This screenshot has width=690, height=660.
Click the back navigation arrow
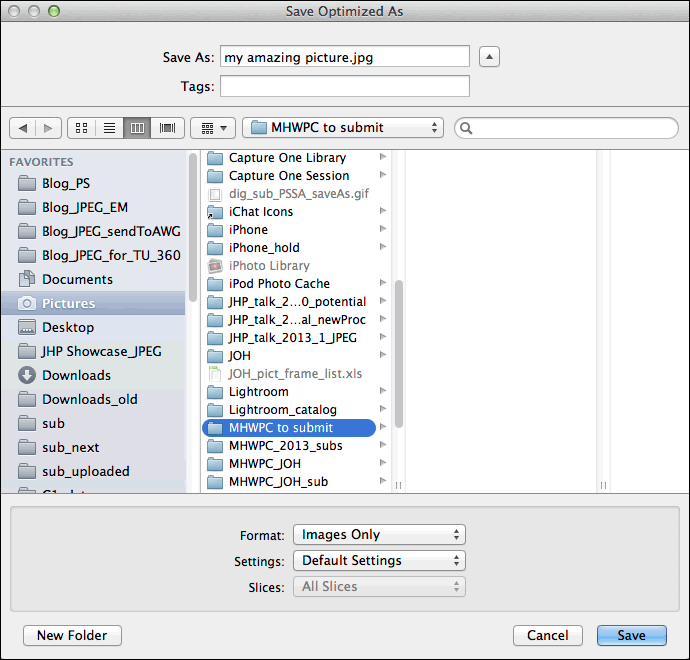[x=22, y=128]
